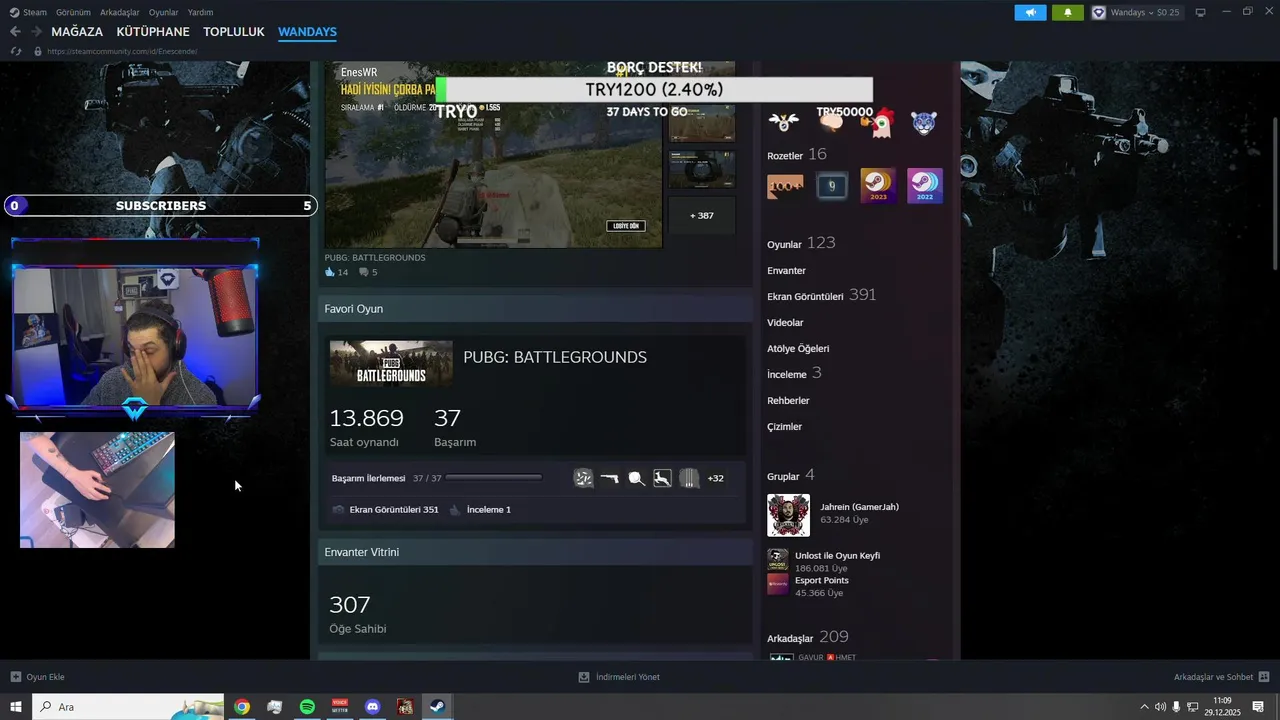The image size is (1280, 720).
Task: Open the first achievement icon
Action: click(x=583, y=478)
